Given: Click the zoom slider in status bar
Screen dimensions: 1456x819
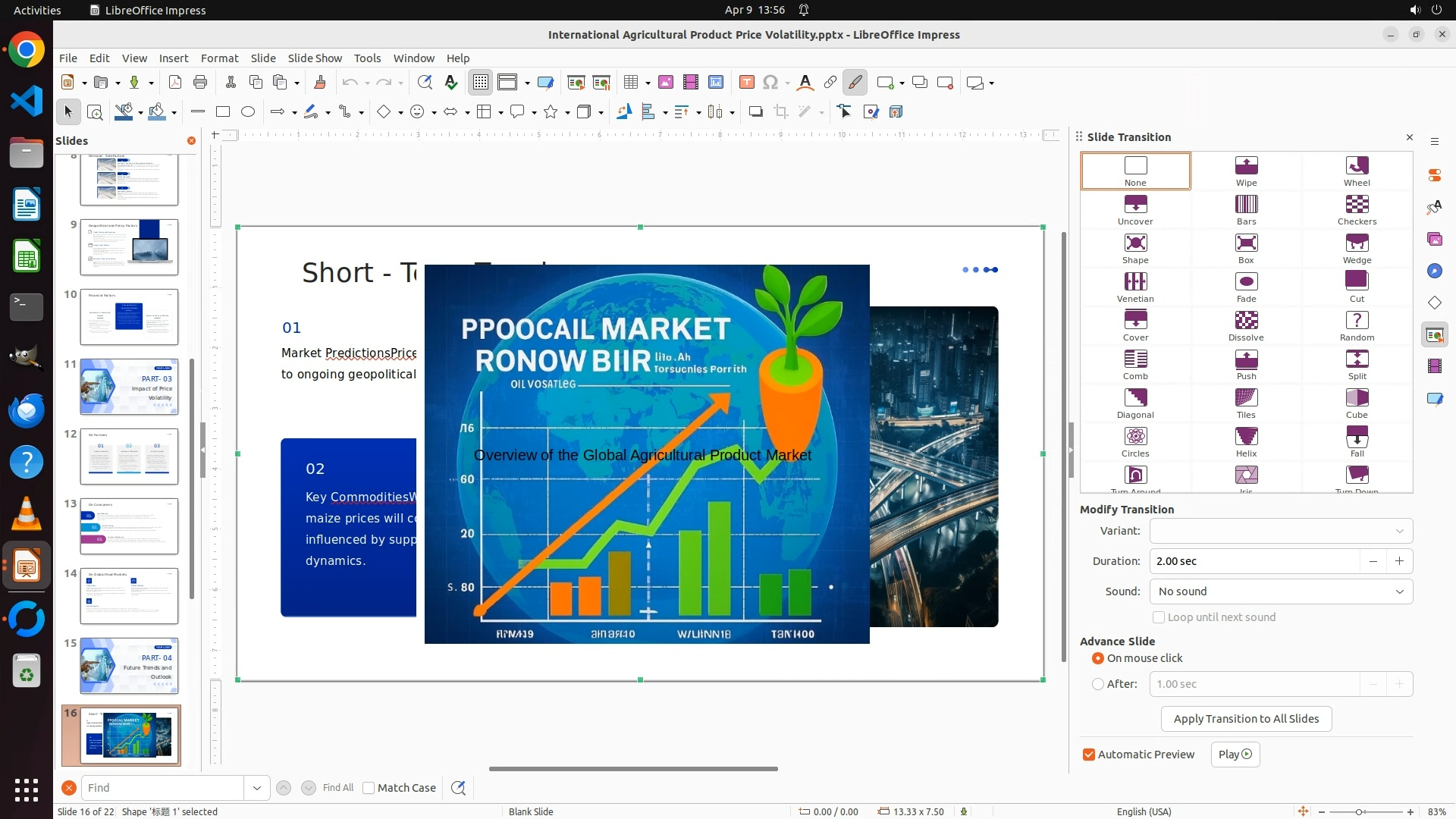Looking at the screenshot, I should coord(1359,811).
